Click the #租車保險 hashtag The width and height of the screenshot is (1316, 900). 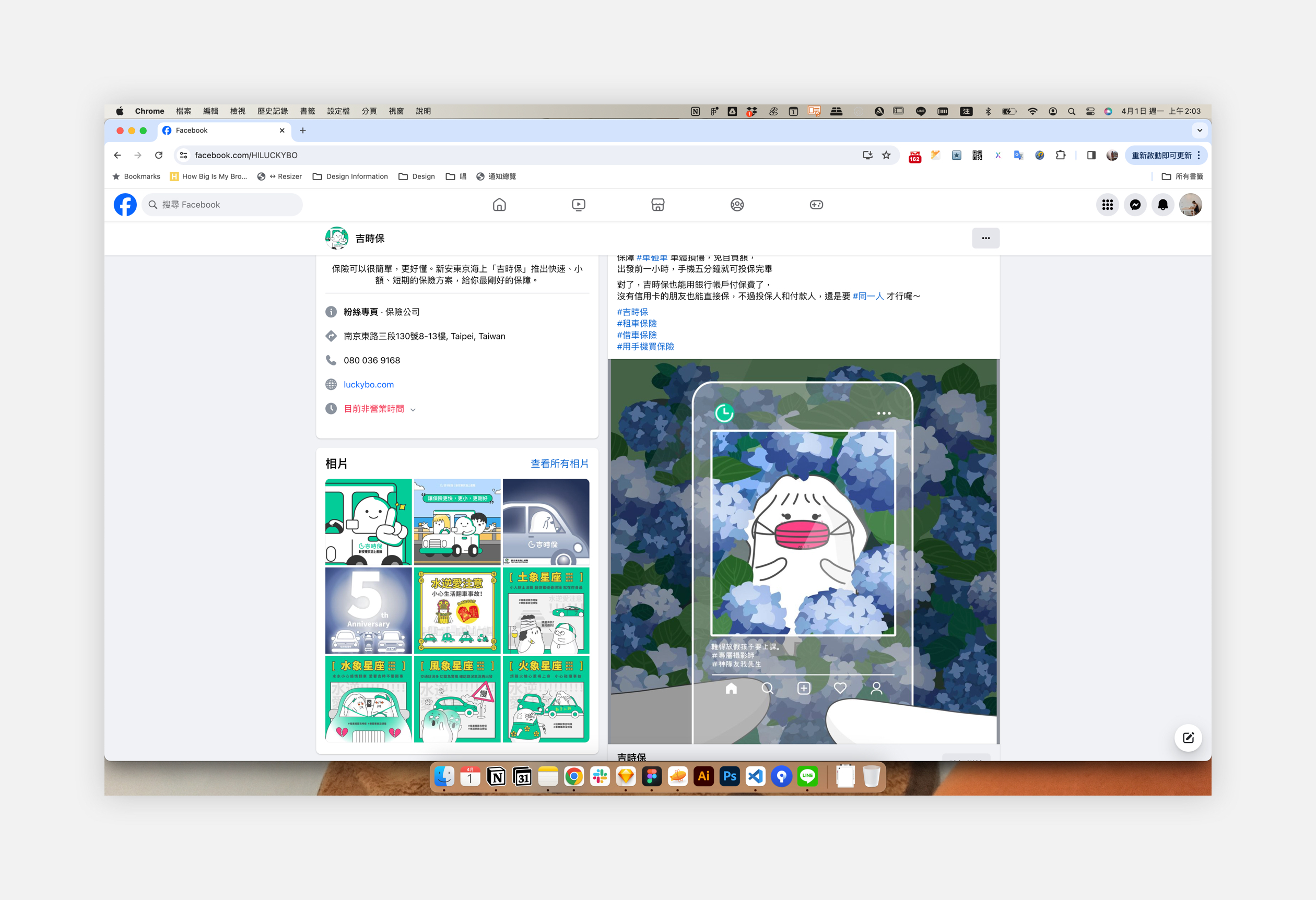[x=637, y=324]
